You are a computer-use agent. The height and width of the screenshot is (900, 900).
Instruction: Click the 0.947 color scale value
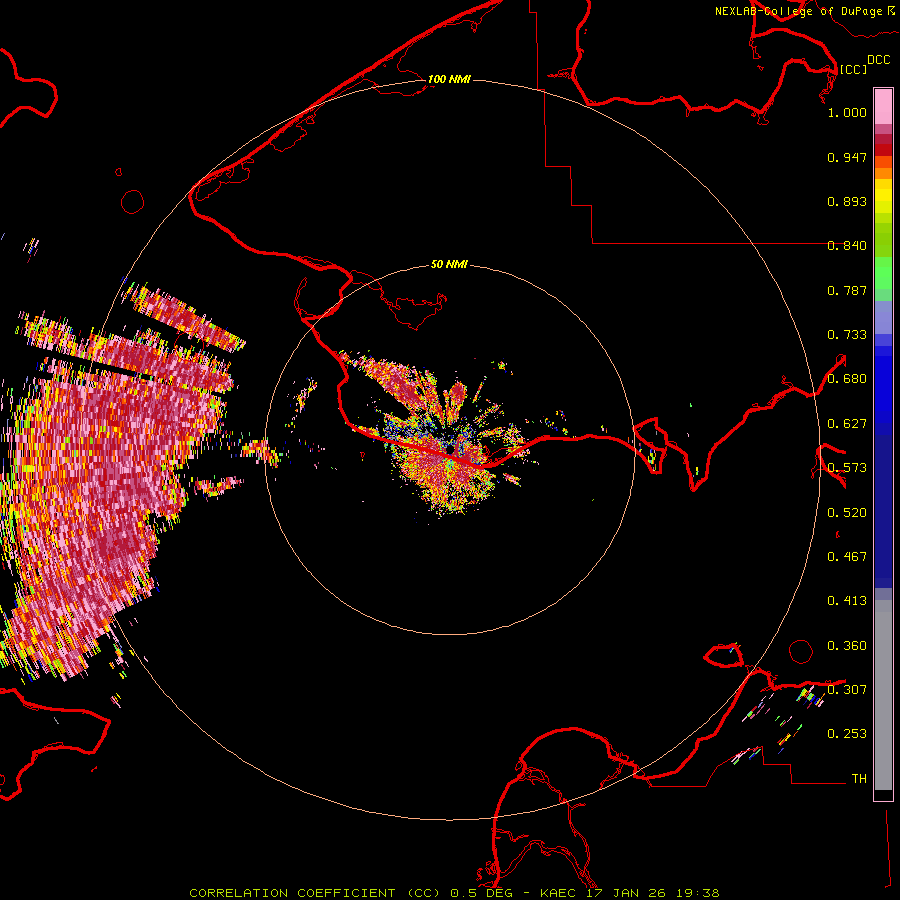(x=847, y=157)
